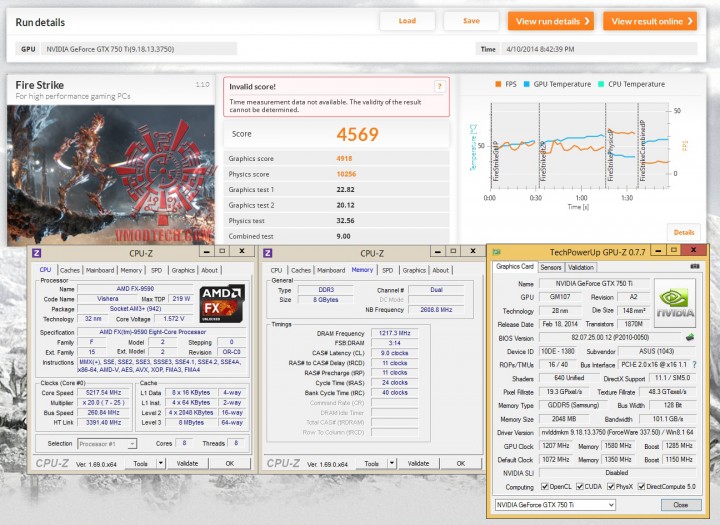Click the DRAM Frequency 1217.3 MHz value

(395, 333)
